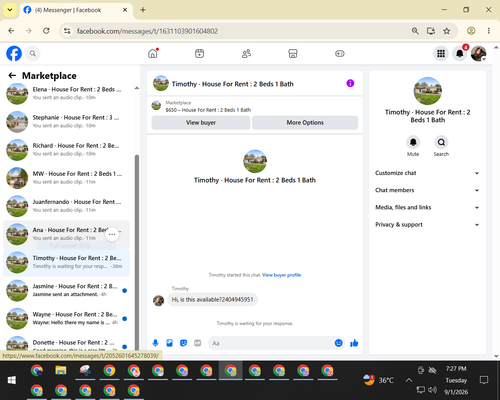Open Richard House For Rent conversation
The width and height of the screenshot is (500, 400).
tap(67, 150)
